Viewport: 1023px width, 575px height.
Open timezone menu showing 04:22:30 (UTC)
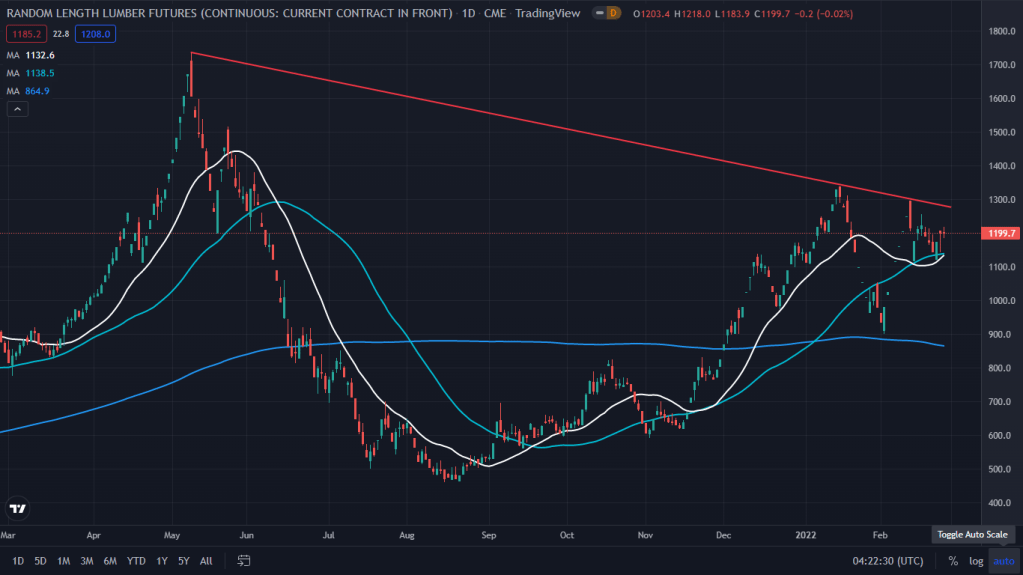coord(889,561)
